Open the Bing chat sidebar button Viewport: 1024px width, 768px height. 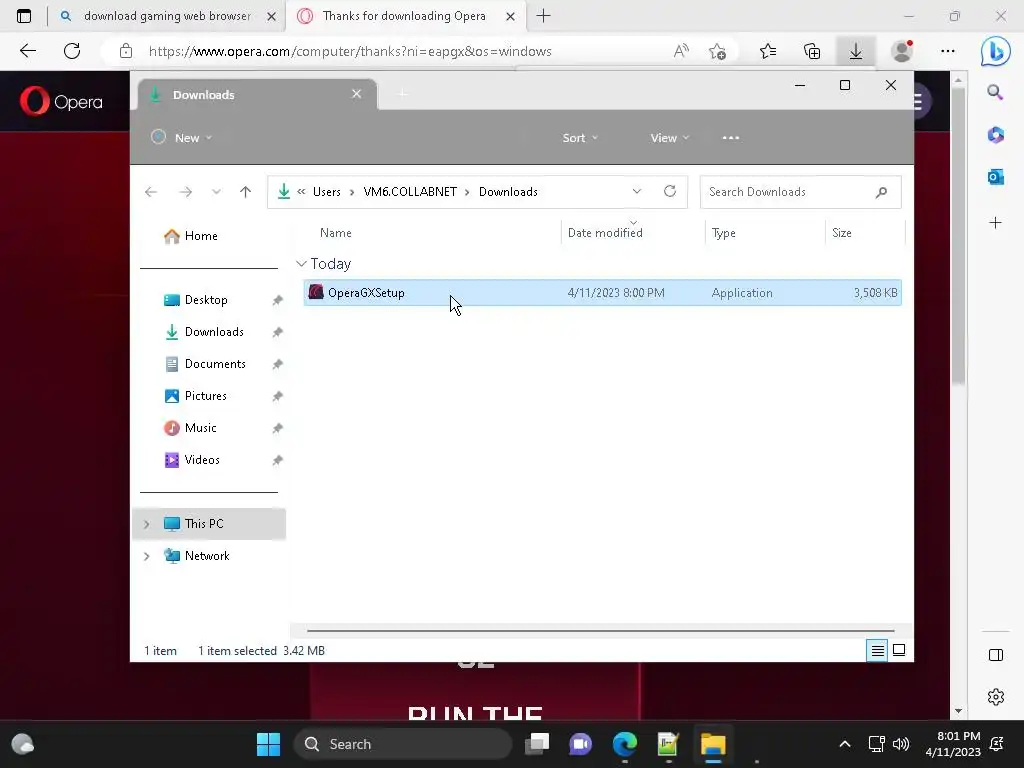(x=995, y=51)
